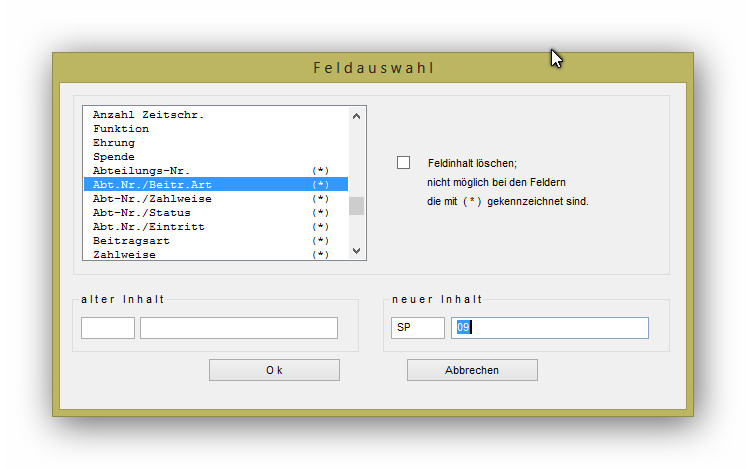Screen dimensions: 746x469
Task: Select 'Abt-Nr./Eintritt' from the list
Action: (149, 227)
